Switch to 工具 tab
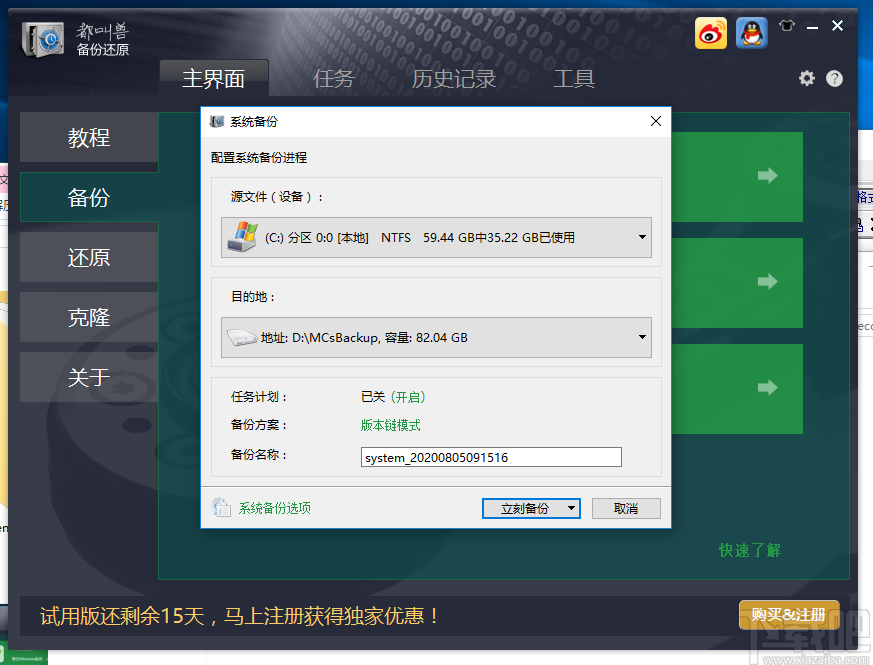This screenshot has width=873, height=665. coord(574,79)
